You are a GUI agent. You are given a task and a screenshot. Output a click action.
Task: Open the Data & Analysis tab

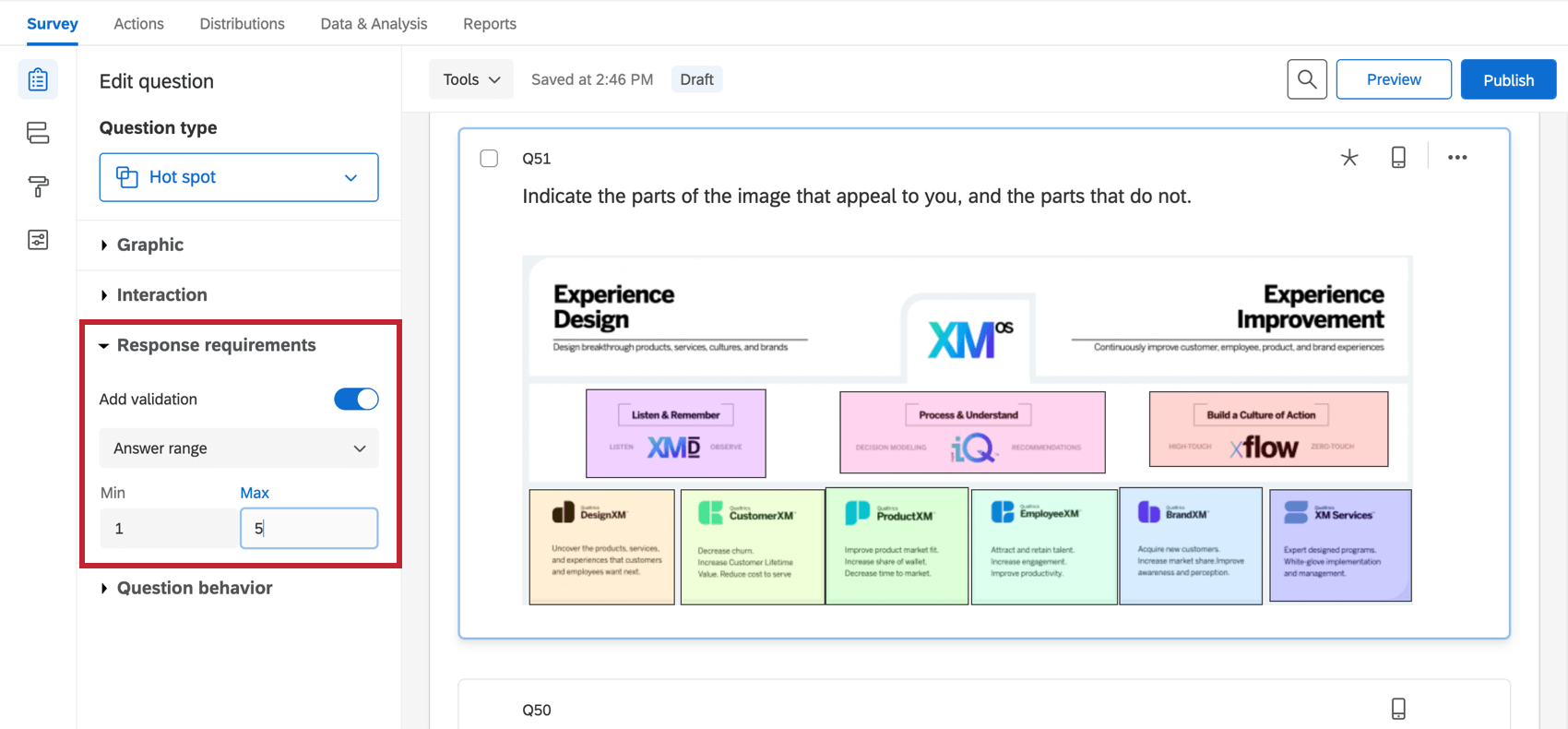(374, 24)
